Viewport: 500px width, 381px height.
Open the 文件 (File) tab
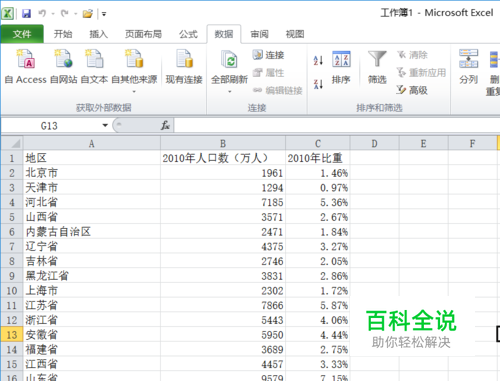click(x=22, y=34)
